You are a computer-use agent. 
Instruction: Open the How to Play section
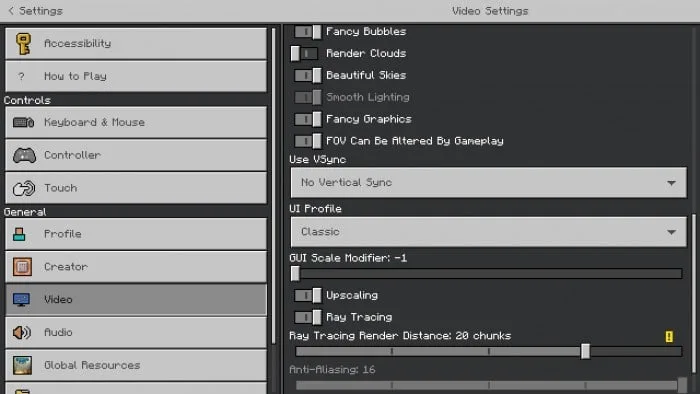click(x=136, y=76)
